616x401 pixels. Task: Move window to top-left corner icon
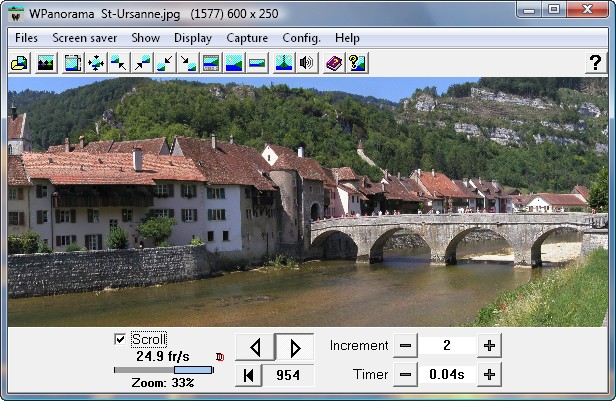119,63
